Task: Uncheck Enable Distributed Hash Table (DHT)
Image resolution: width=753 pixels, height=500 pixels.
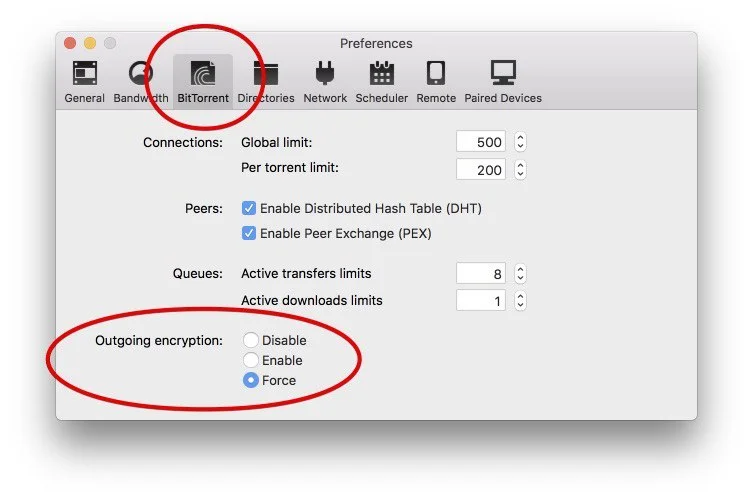Action: coord(250,209)
